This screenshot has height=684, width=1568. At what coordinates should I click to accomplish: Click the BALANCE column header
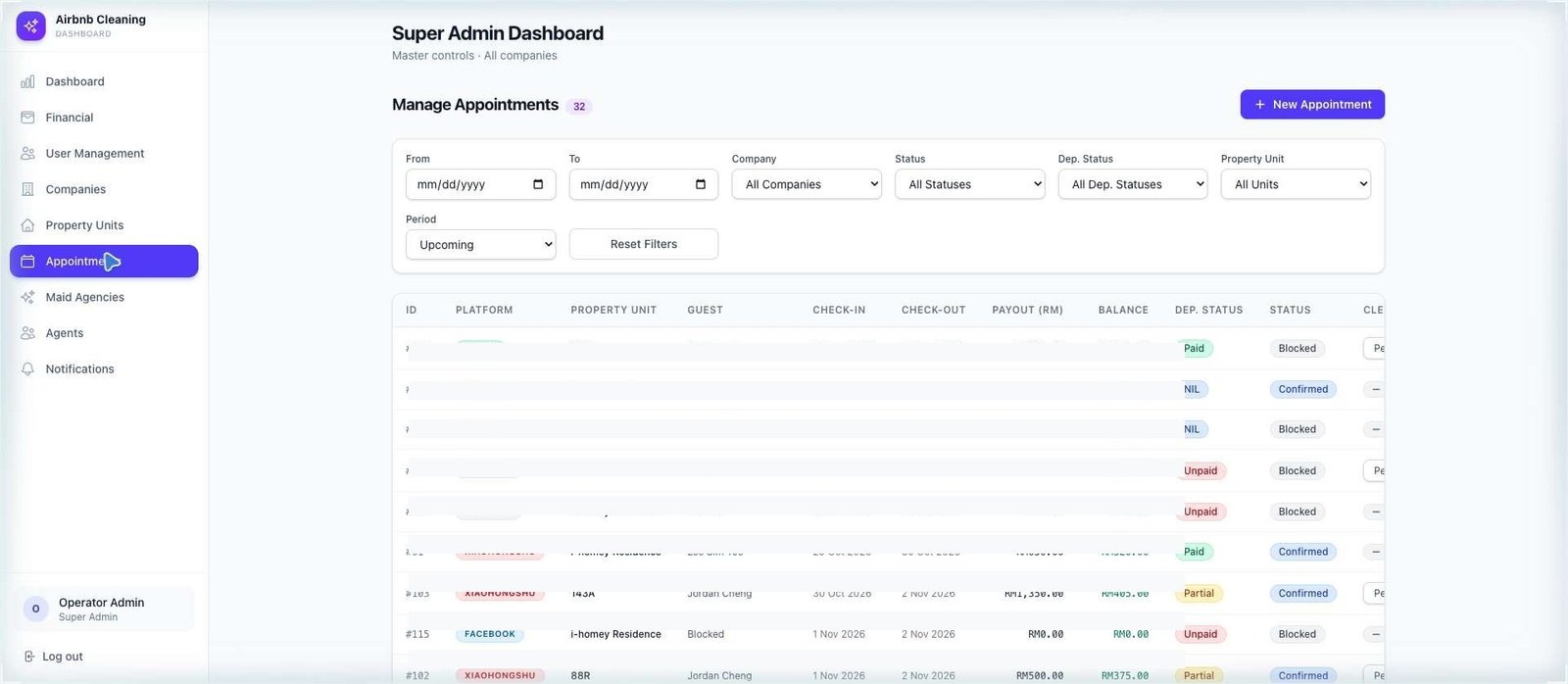(x=1123, y=310)
